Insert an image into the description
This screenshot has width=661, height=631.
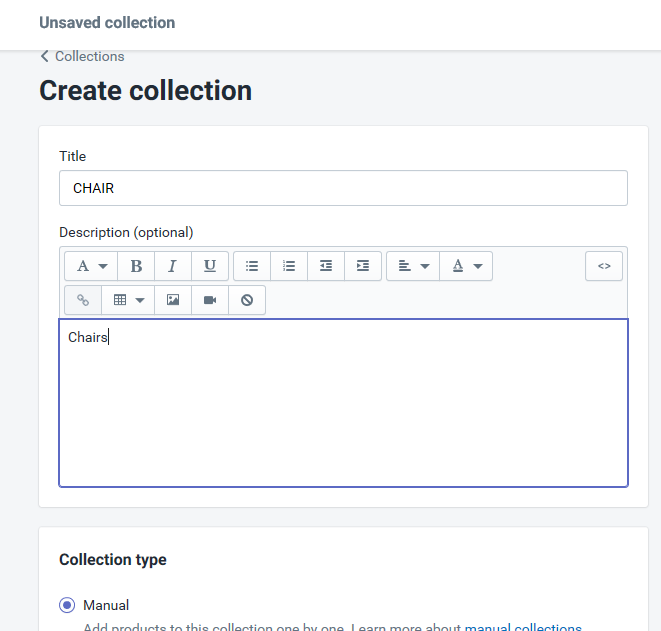click(x=173, y=300)
